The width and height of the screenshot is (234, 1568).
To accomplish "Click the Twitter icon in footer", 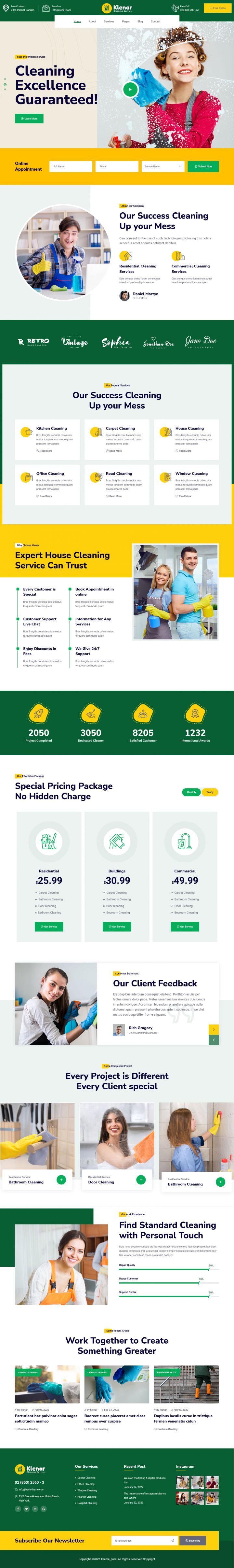I will (x=27, y=1508).
